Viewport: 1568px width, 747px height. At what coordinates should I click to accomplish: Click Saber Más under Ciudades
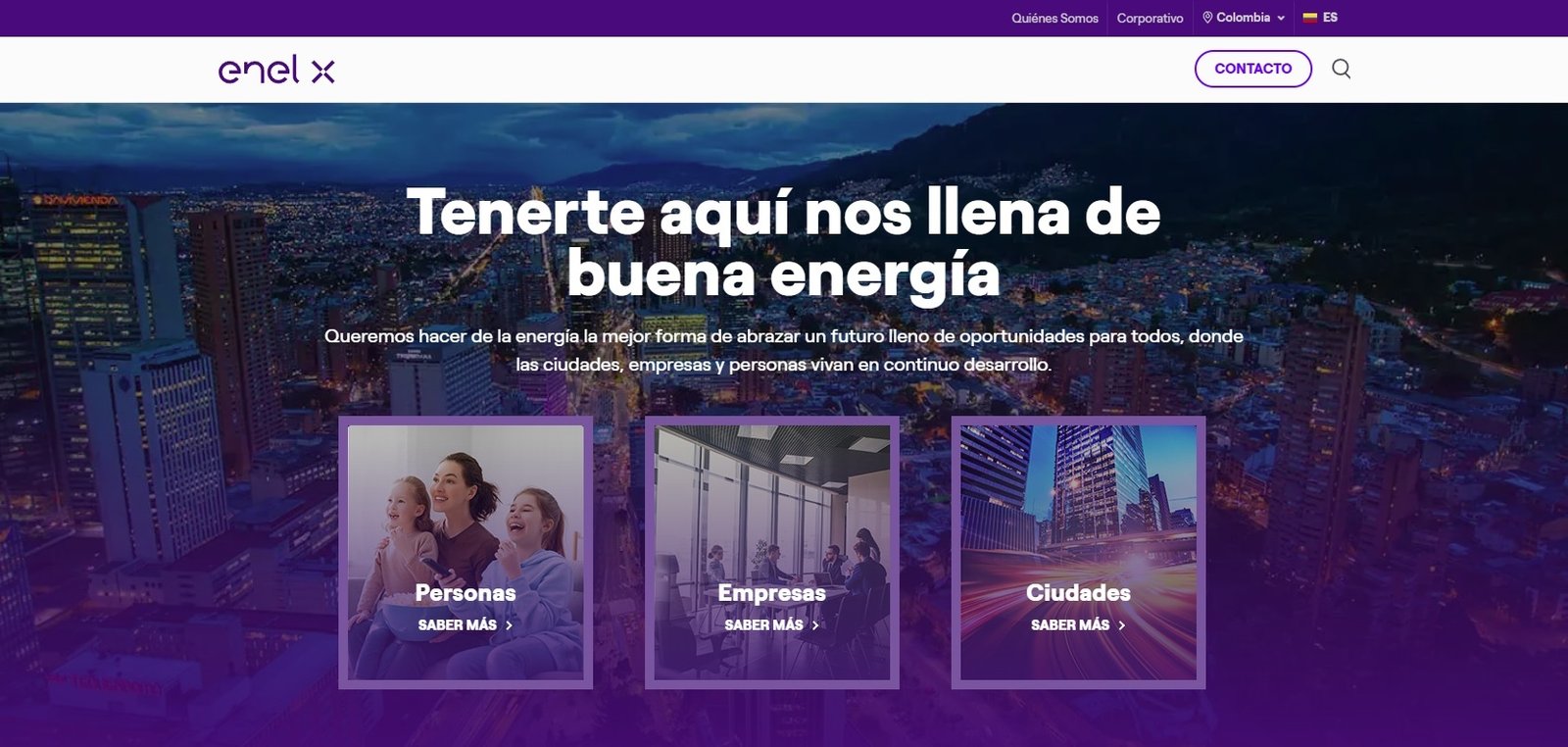click(x=1070, y=625)
